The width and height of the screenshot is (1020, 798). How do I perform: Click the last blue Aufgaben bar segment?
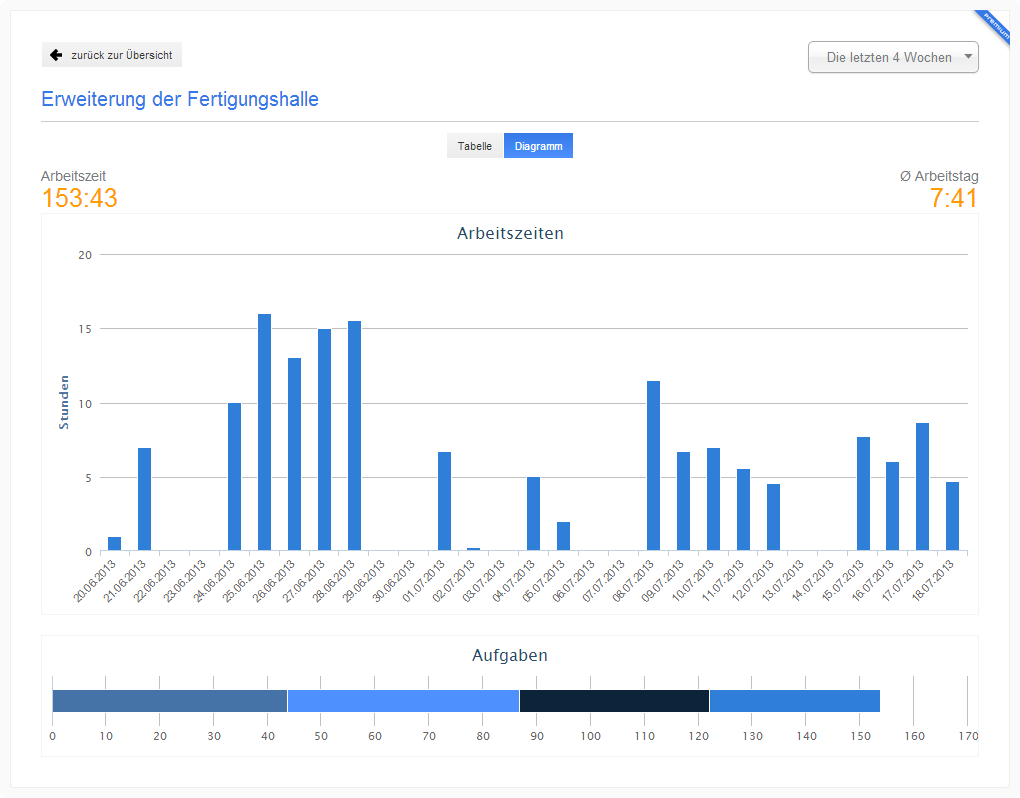(x=794, y=701)
